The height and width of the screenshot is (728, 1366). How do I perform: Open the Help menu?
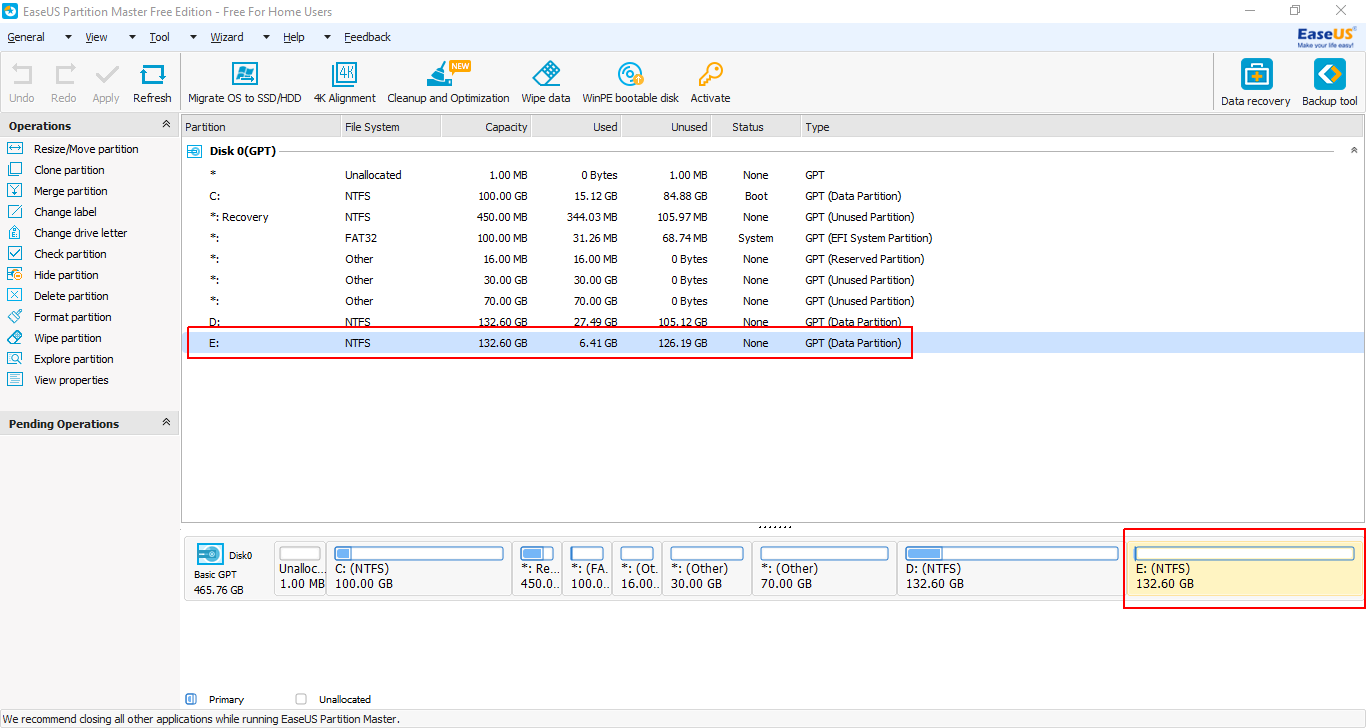tap(294, 37)
